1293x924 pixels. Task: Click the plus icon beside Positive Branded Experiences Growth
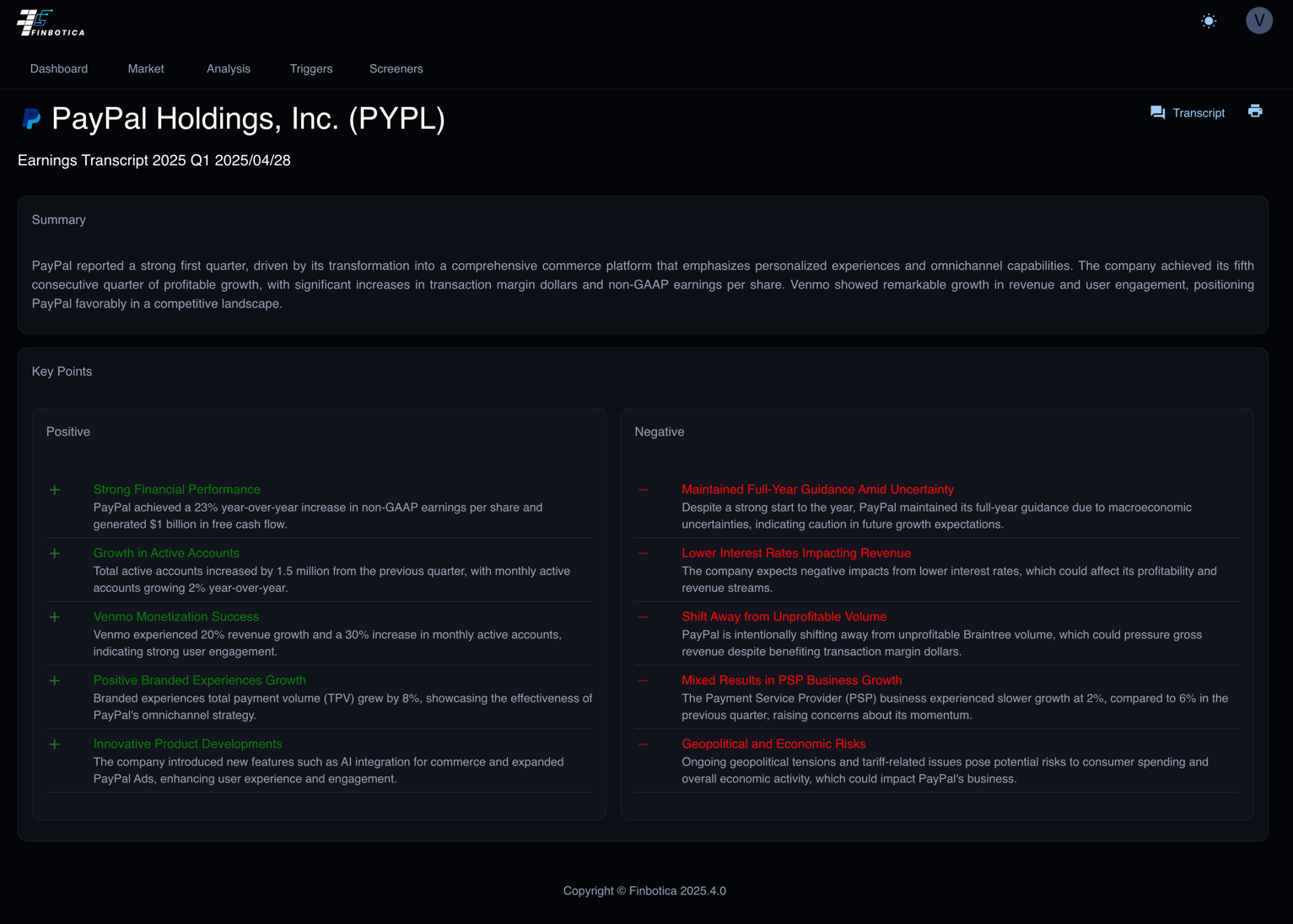point(55,680)
